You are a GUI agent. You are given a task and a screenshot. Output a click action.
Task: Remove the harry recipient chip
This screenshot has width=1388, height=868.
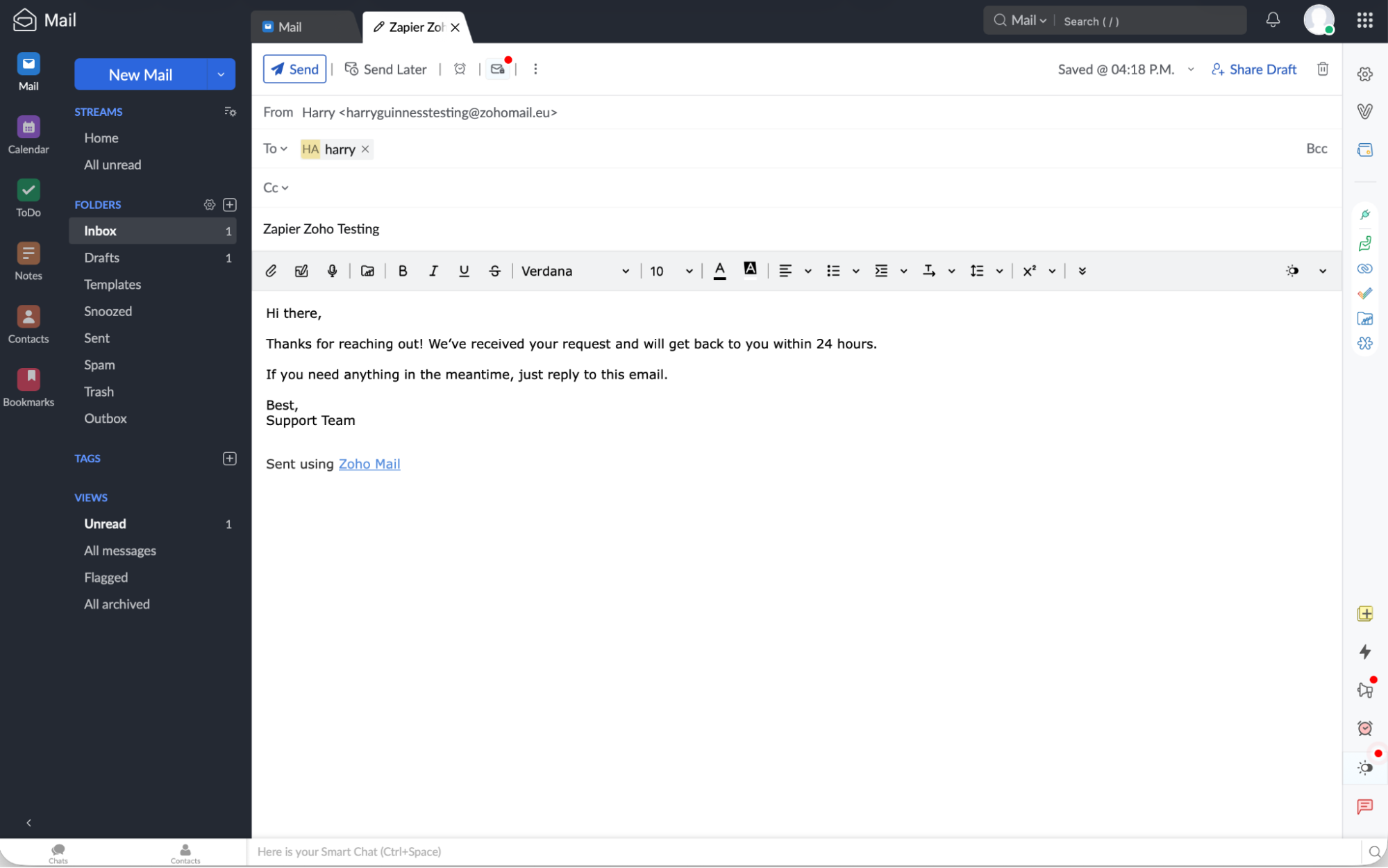(x=365, y=149)
